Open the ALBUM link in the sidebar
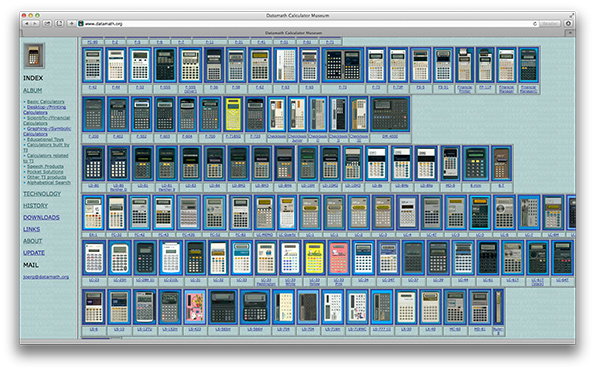Screen dimensions: 595x371 point(33,90)
